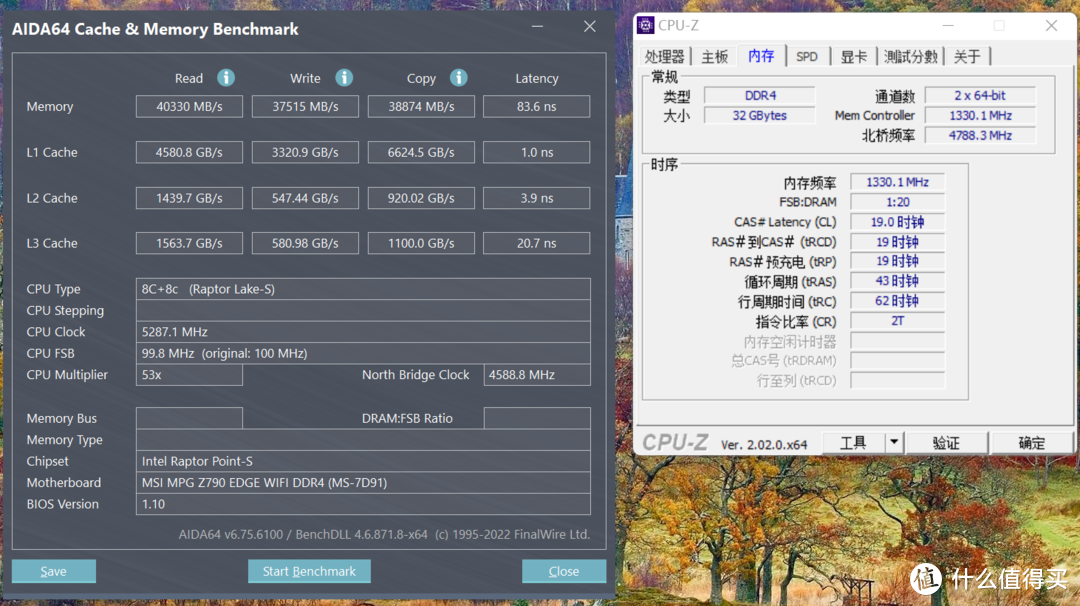Click the Save button in AIDA64
The image size is (1080, 606).
(53, 570)
